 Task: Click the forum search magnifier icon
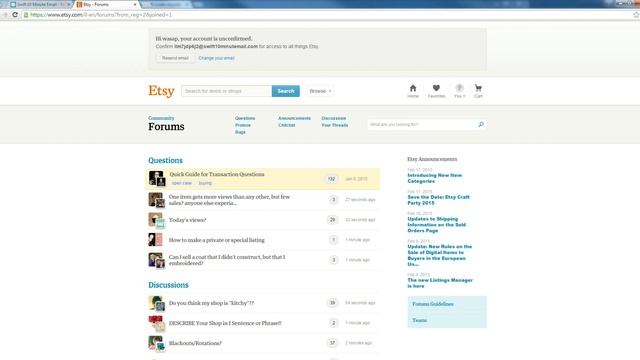[x=481, y=124]
